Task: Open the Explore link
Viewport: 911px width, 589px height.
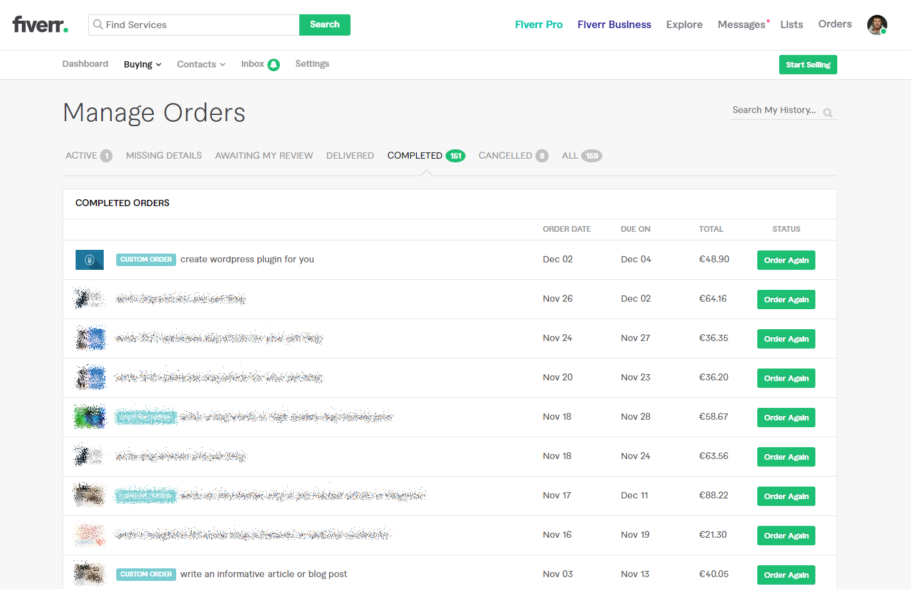Action: click(x=684, y=24)
